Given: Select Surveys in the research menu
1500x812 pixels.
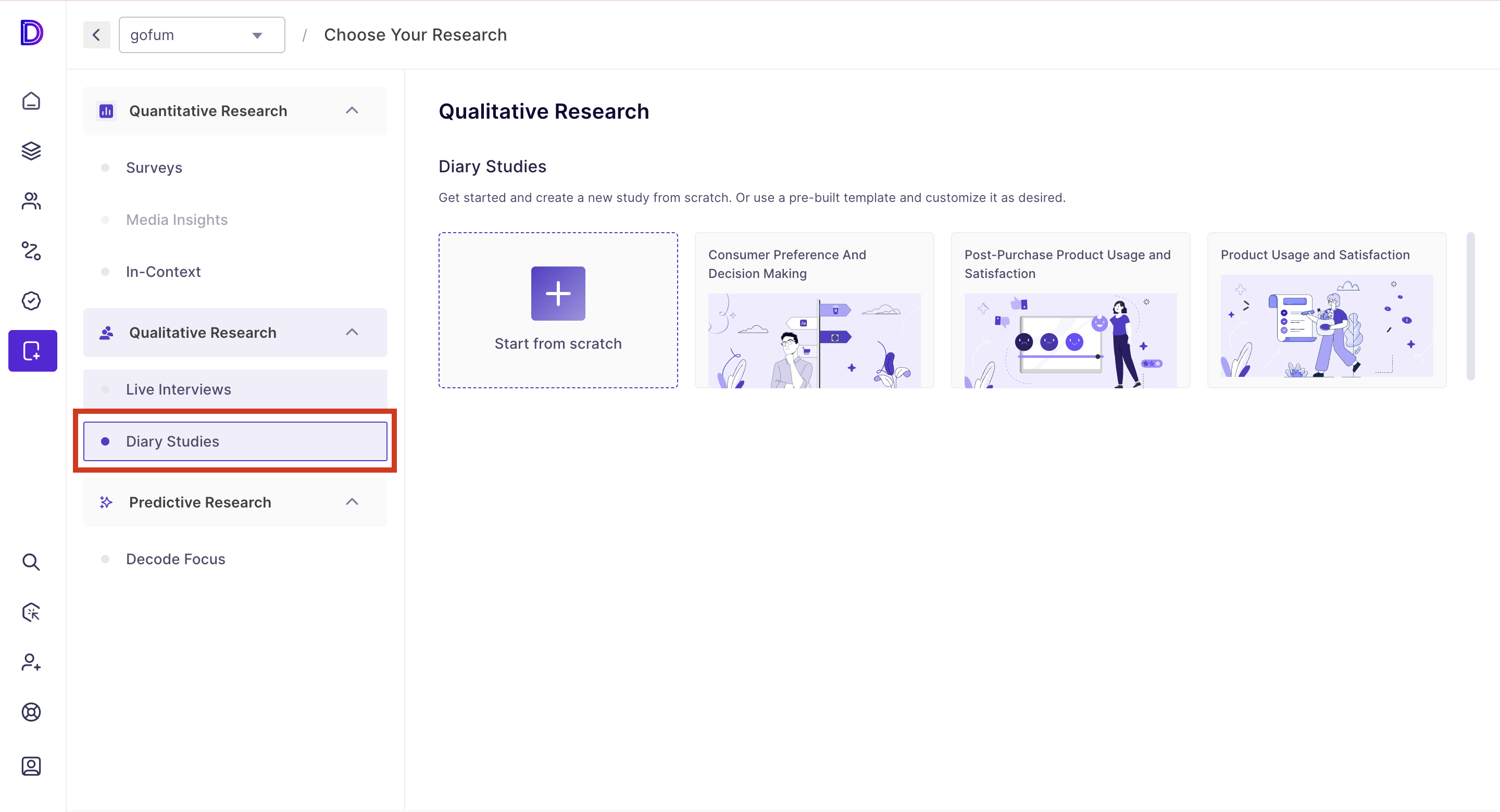Looking at the screenshot, I should tap(235, 168).
